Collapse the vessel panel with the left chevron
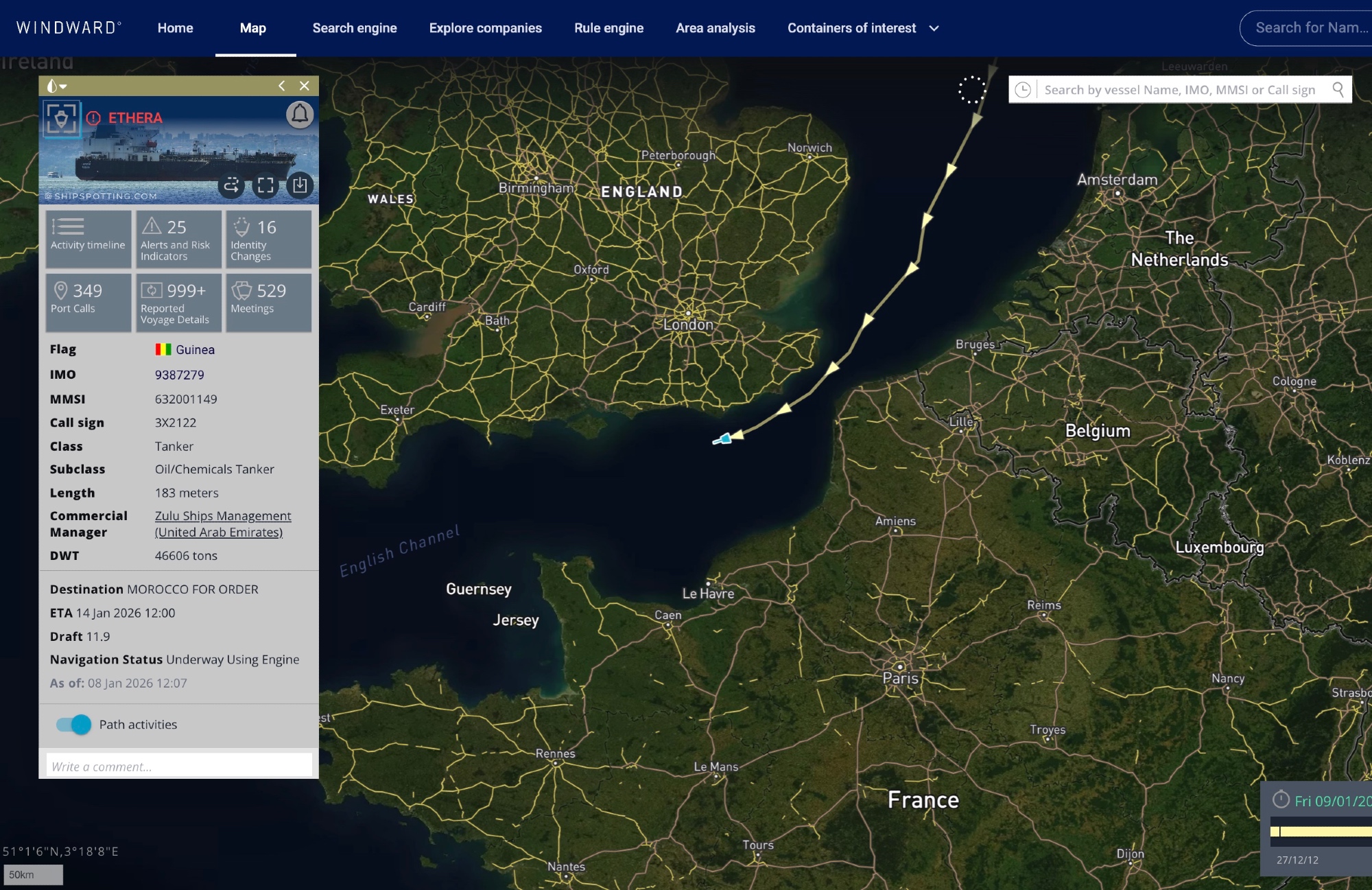Viewport: 1372px width, 890px height. (x=282, y=86)
